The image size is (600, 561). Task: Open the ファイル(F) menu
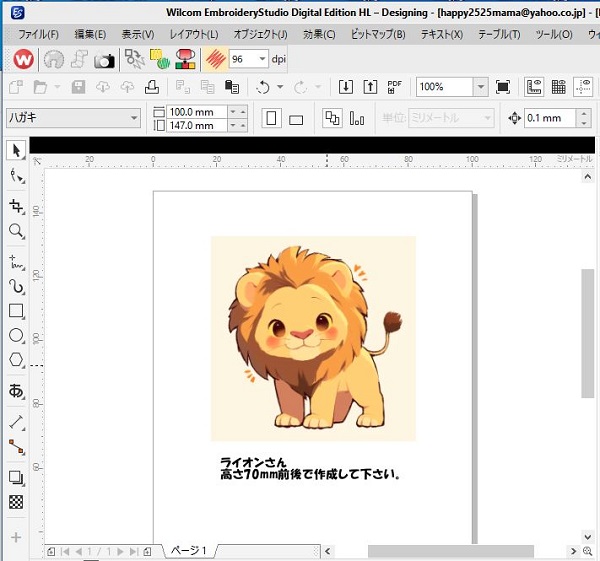[x=38, y=35]
